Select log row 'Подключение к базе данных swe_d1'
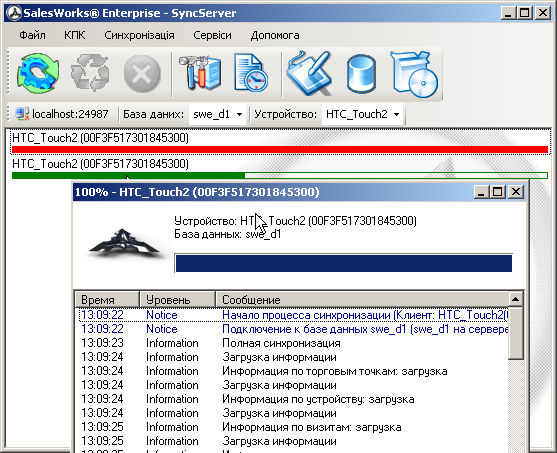The width and height of the screenshot is (557, 453). point(293,329)
